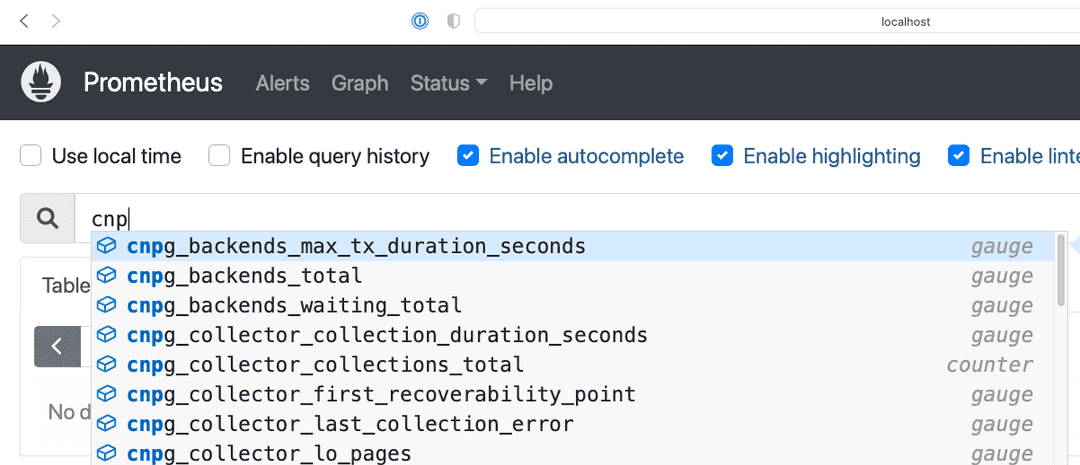Enable the Use local time checkbox
Image resolution: width=1080 pixels, height=465 pixels.
[x=31, y=156]
